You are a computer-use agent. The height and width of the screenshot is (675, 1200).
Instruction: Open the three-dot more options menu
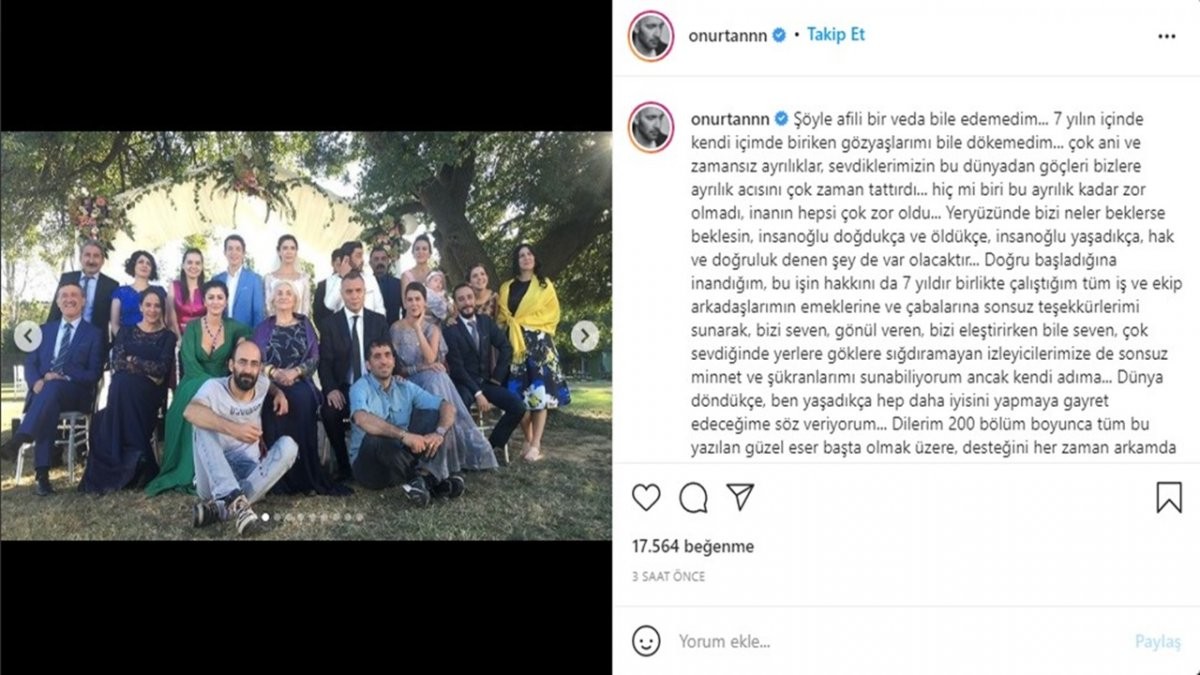[1167, 35]
